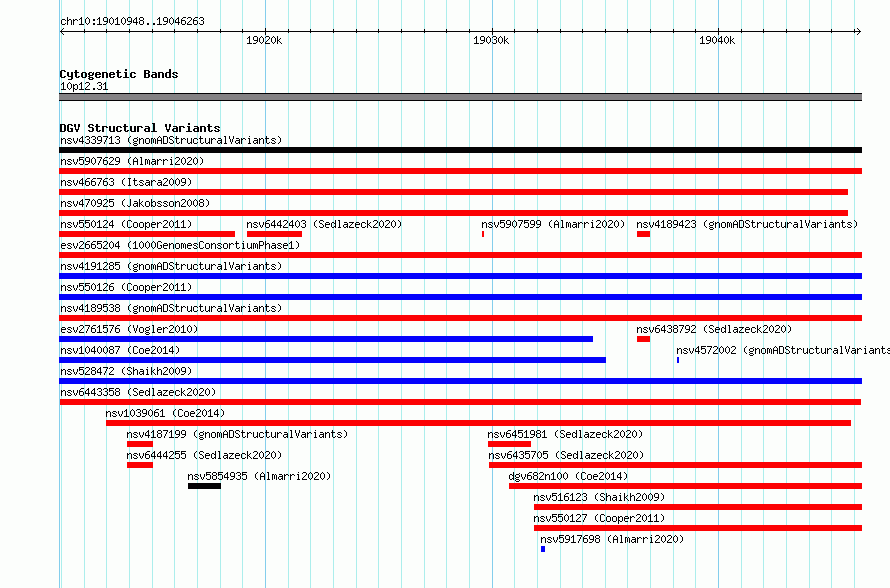
Task: Click nsv5917698 (Almarri2020) label
Action: (x=612, y=539)
